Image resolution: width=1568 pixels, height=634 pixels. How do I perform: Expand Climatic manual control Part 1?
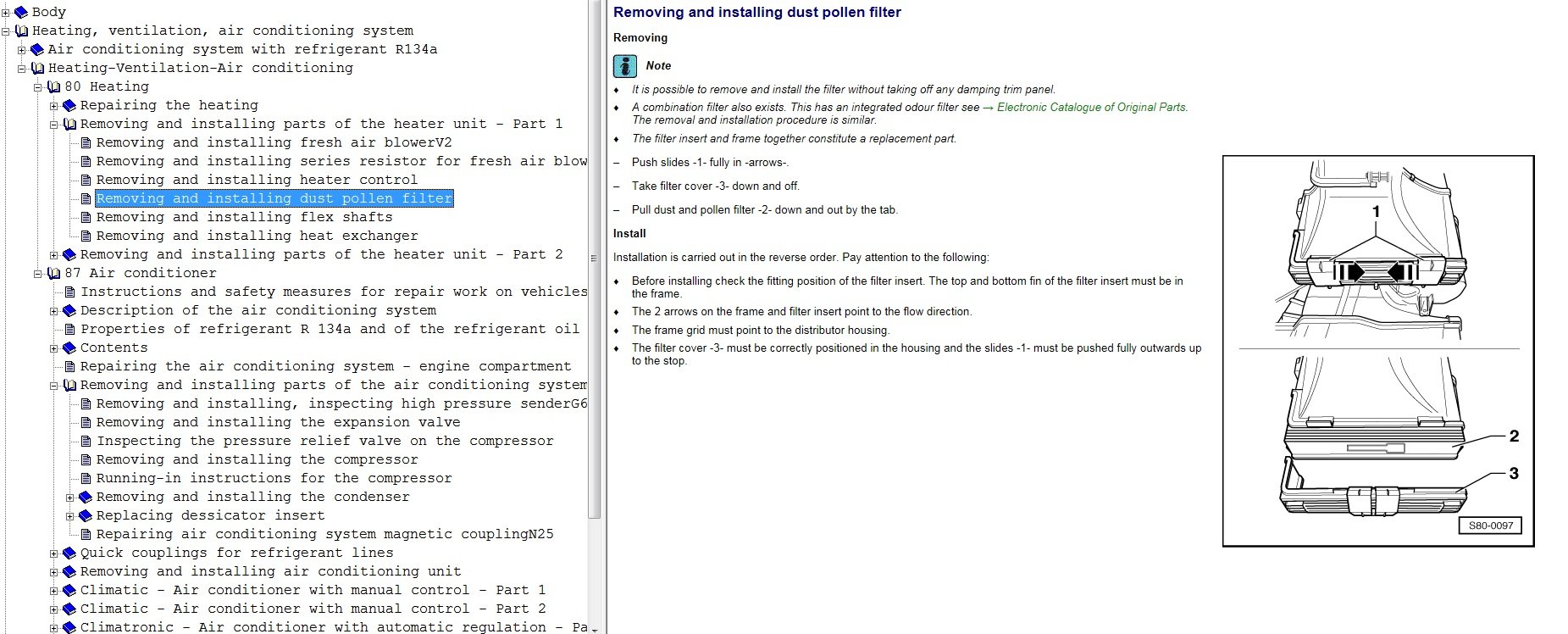point(54,591)
